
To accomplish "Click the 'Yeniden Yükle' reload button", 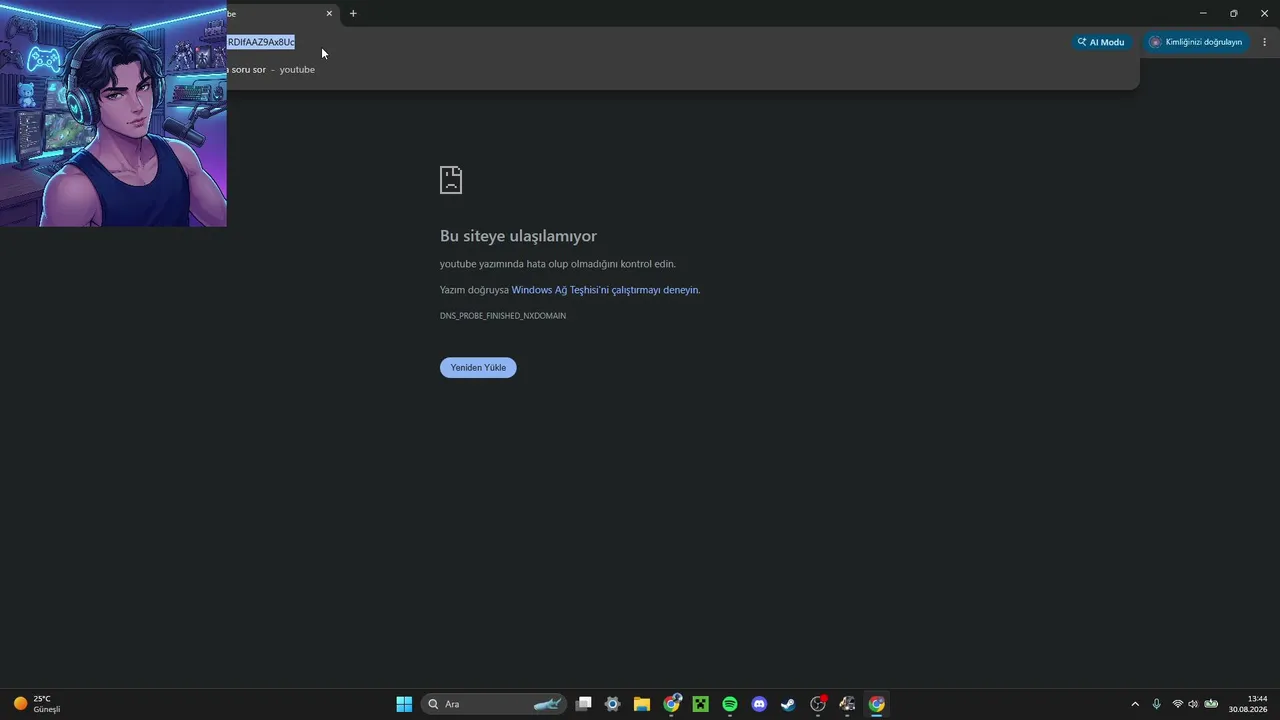I will 478,368.
